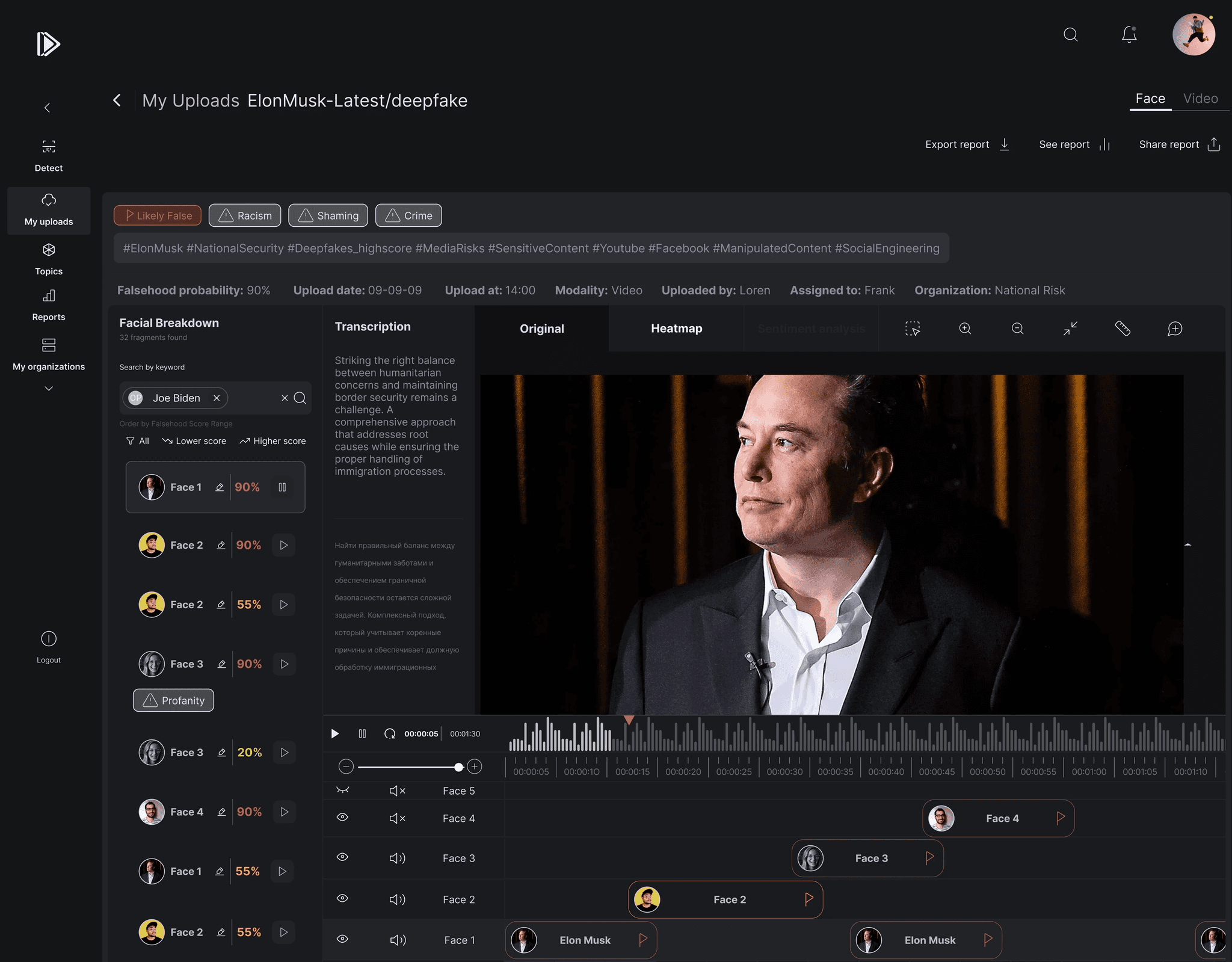
Task: Click the zoom in magnifier tool
Action: click(x=965, y=328)
